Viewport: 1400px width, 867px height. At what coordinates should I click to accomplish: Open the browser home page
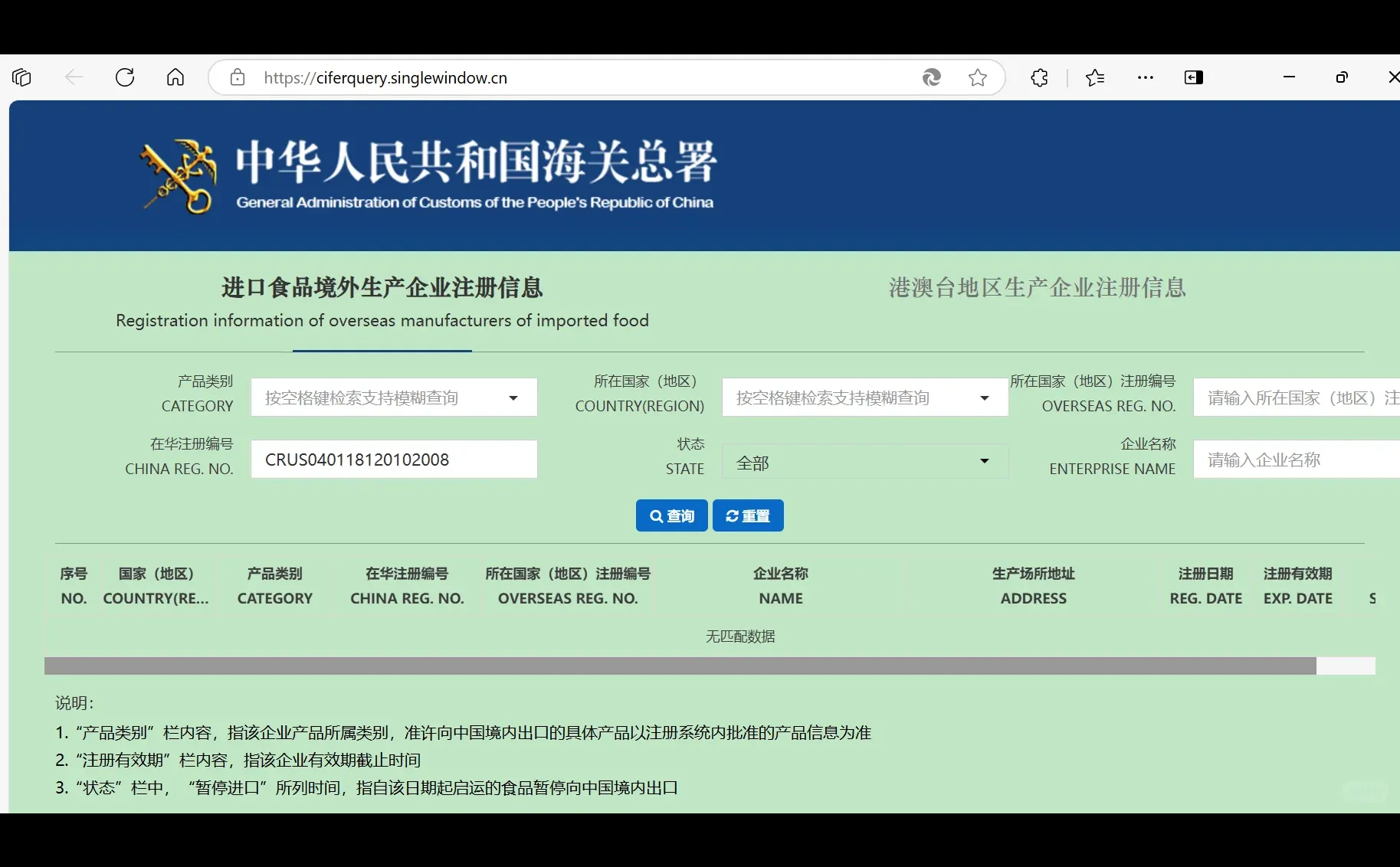tap(175, 77)
